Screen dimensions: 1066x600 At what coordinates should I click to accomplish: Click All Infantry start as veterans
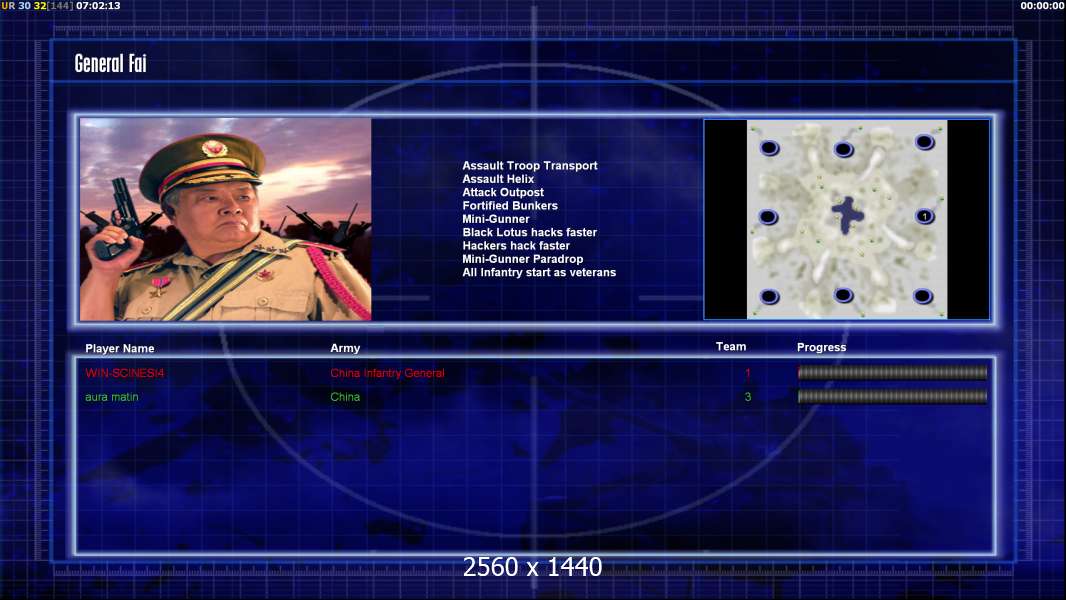point(539,272)
